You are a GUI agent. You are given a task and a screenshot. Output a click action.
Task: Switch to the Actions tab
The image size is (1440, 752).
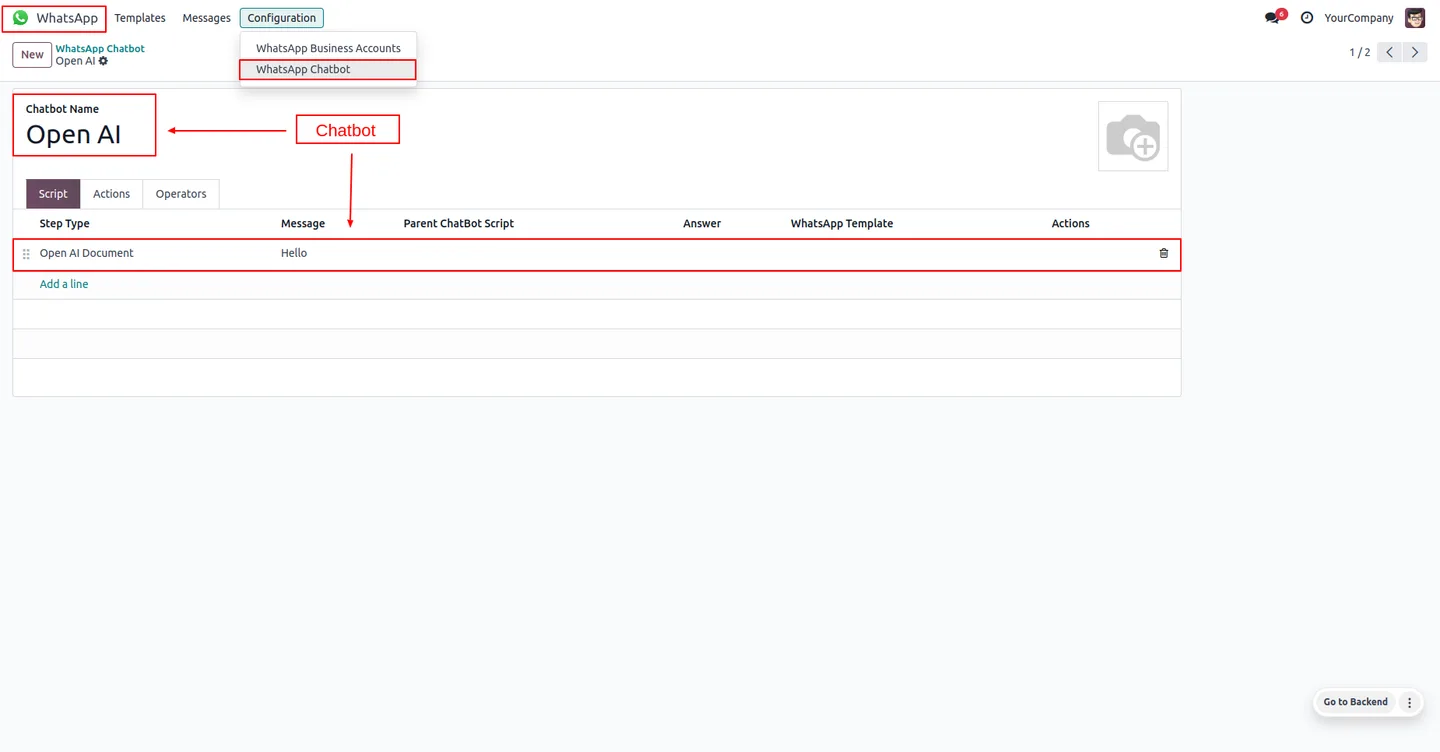coord(111,194)
